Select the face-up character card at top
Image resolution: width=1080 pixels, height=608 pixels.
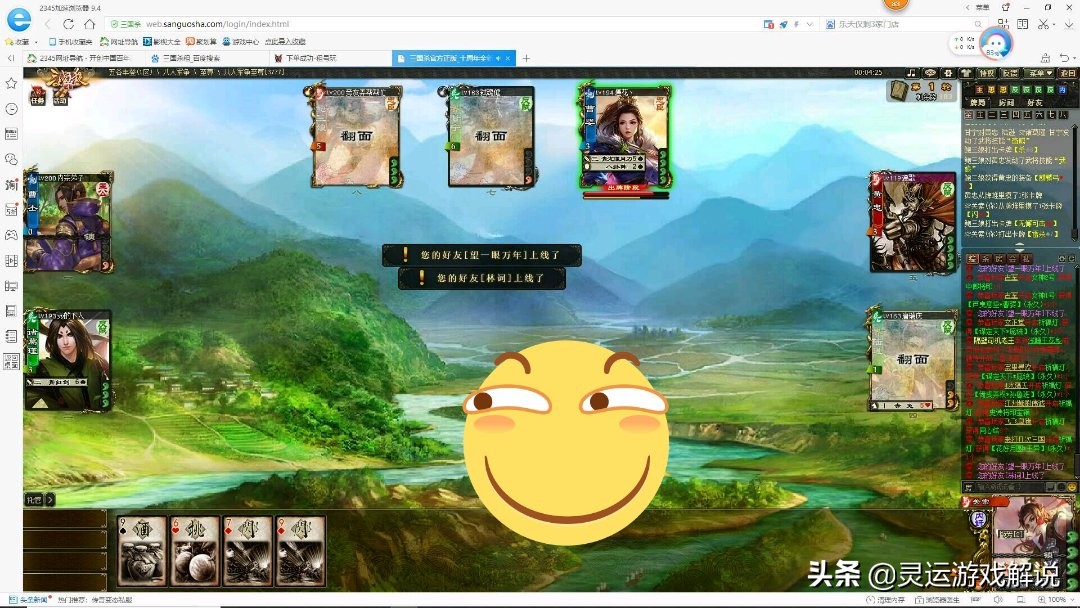click(625, 136)
